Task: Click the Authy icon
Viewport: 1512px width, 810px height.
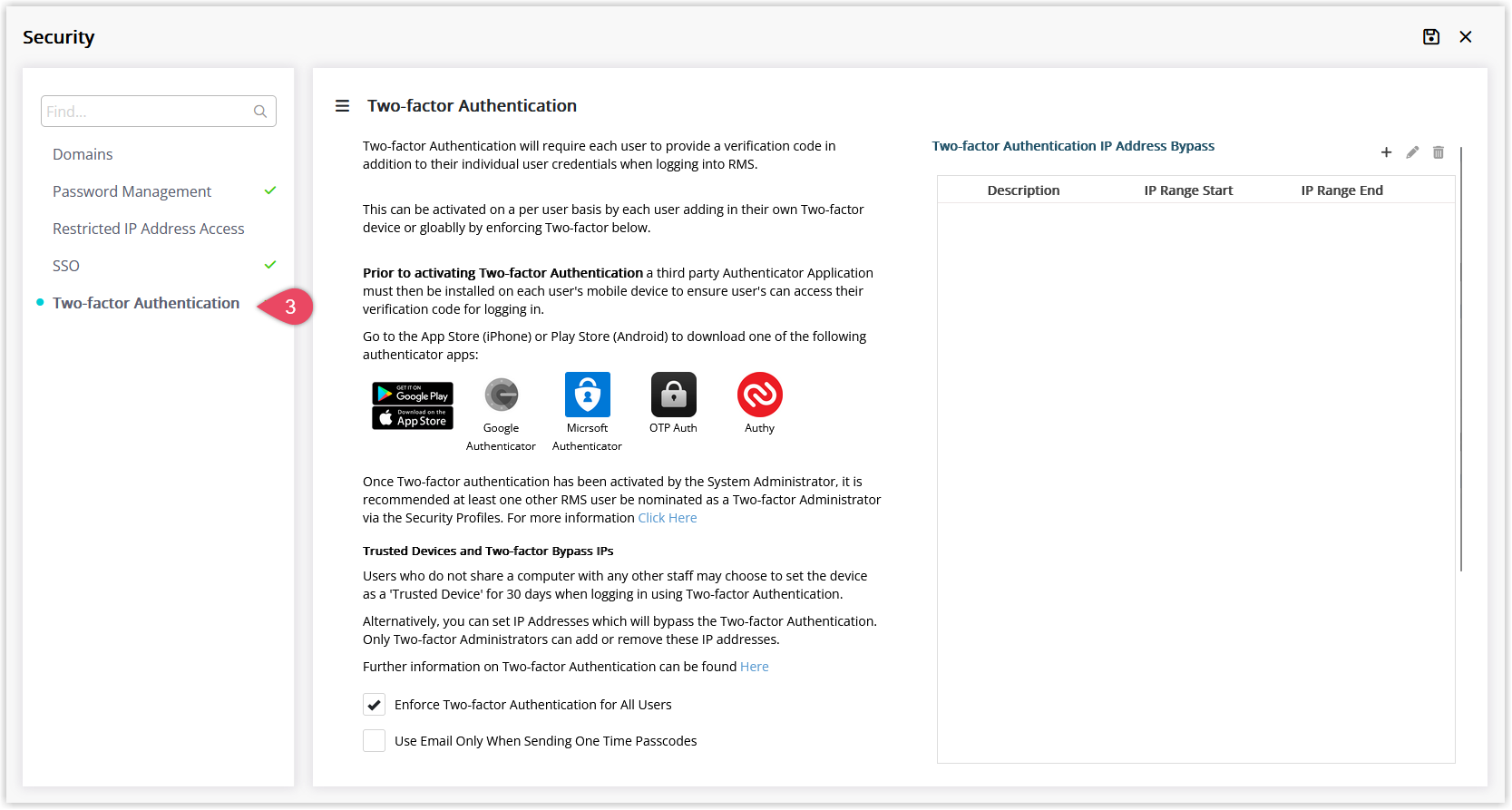Action: 760,395
